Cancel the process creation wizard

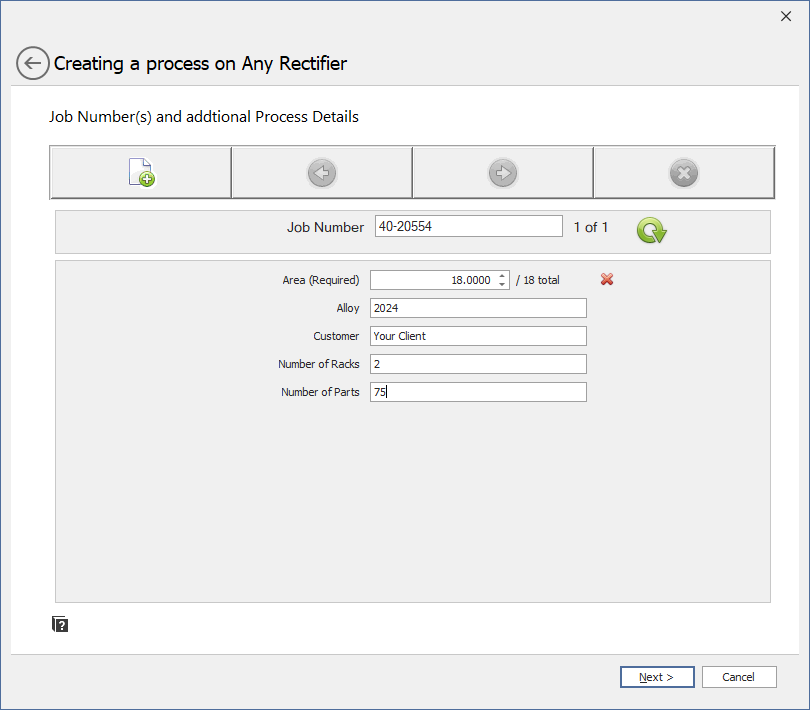tap(739, 677)
